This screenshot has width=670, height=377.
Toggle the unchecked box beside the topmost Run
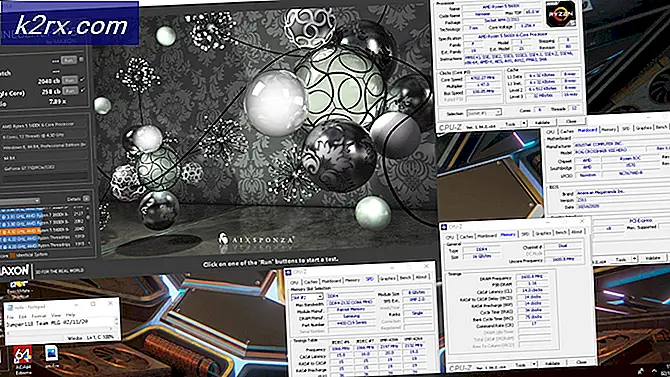(x=81, y=59)
